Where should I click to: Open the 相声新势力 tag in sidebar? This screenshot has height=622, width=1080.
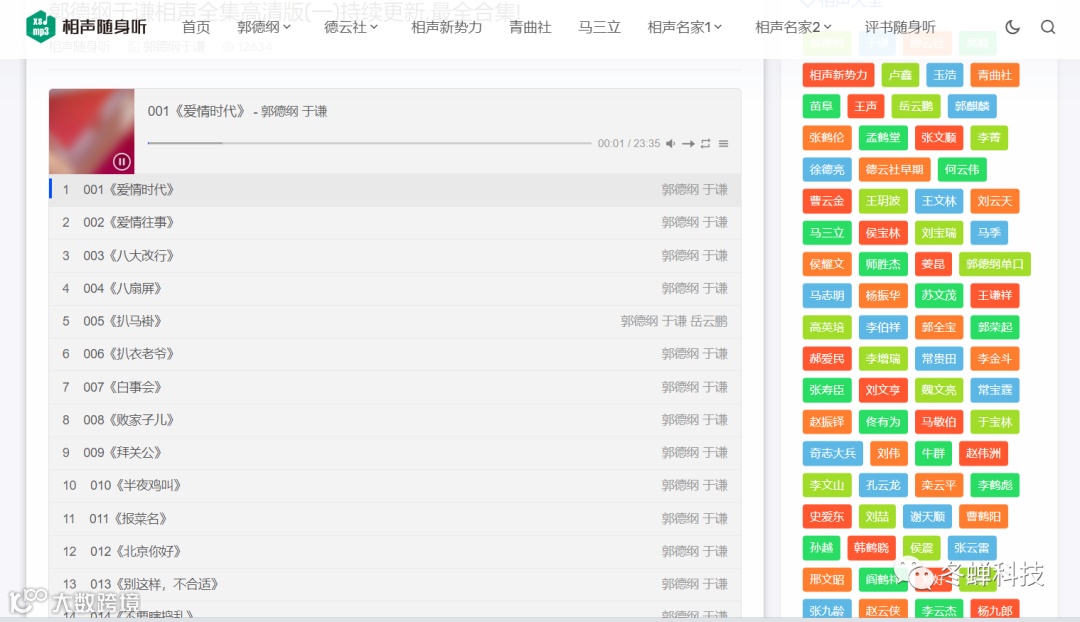838,75
